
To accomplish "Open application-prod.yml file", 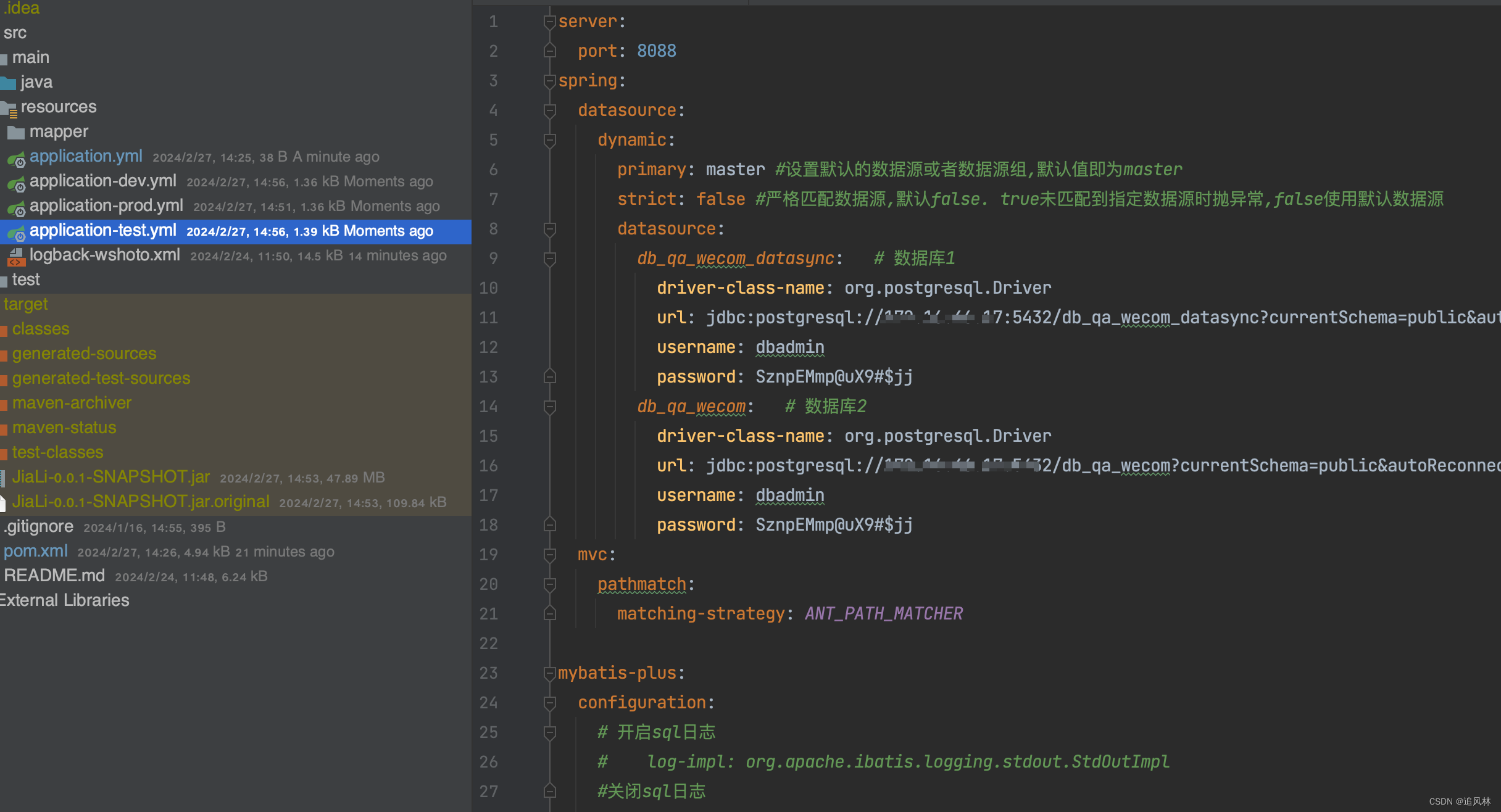I will (x=106, y=205).
